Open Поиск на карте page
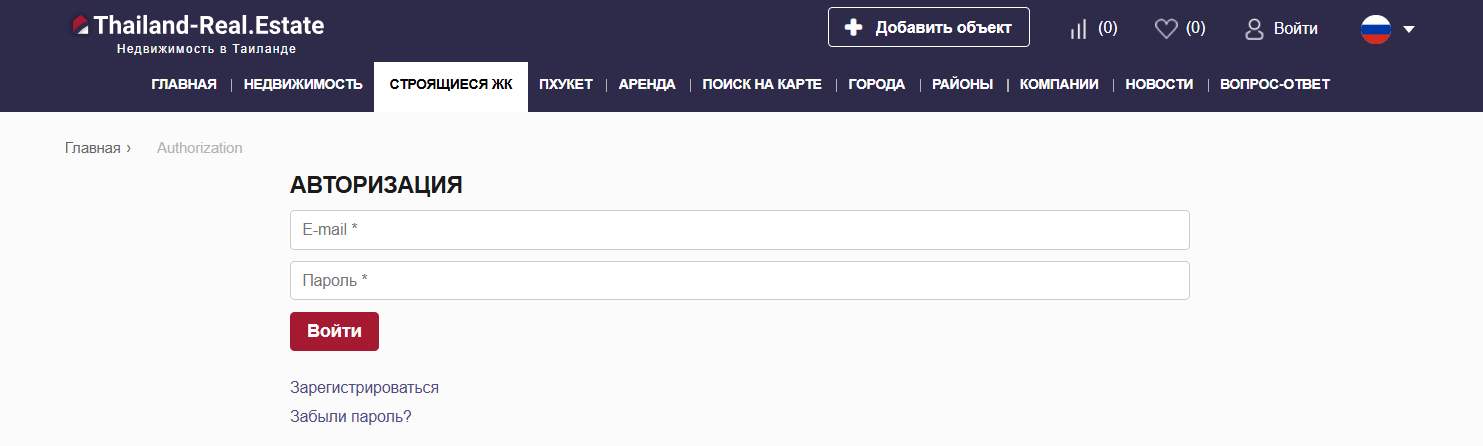 coord(762,85)
